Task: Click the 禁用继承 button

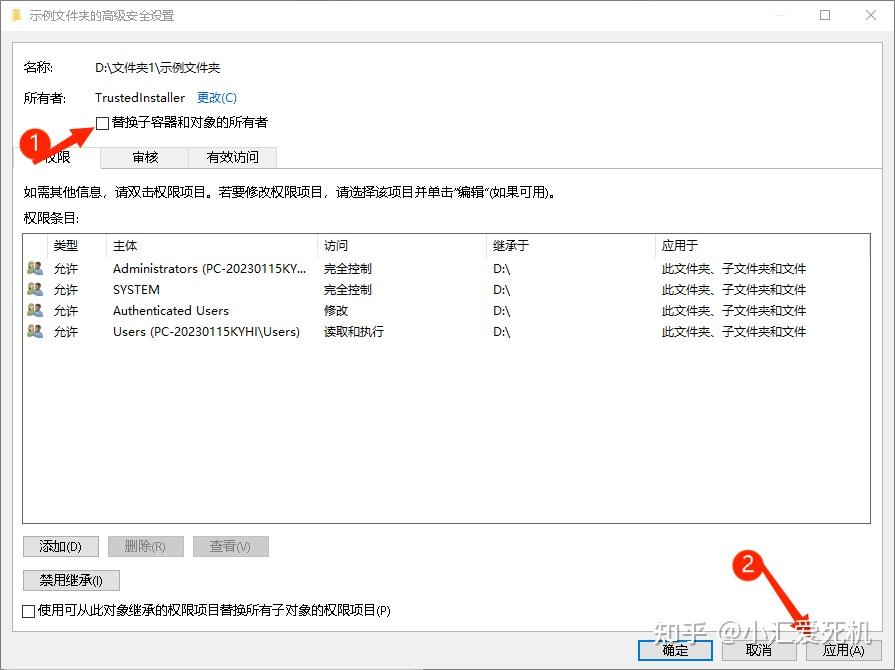Action: pyautogui.click(x=70, y=580)
